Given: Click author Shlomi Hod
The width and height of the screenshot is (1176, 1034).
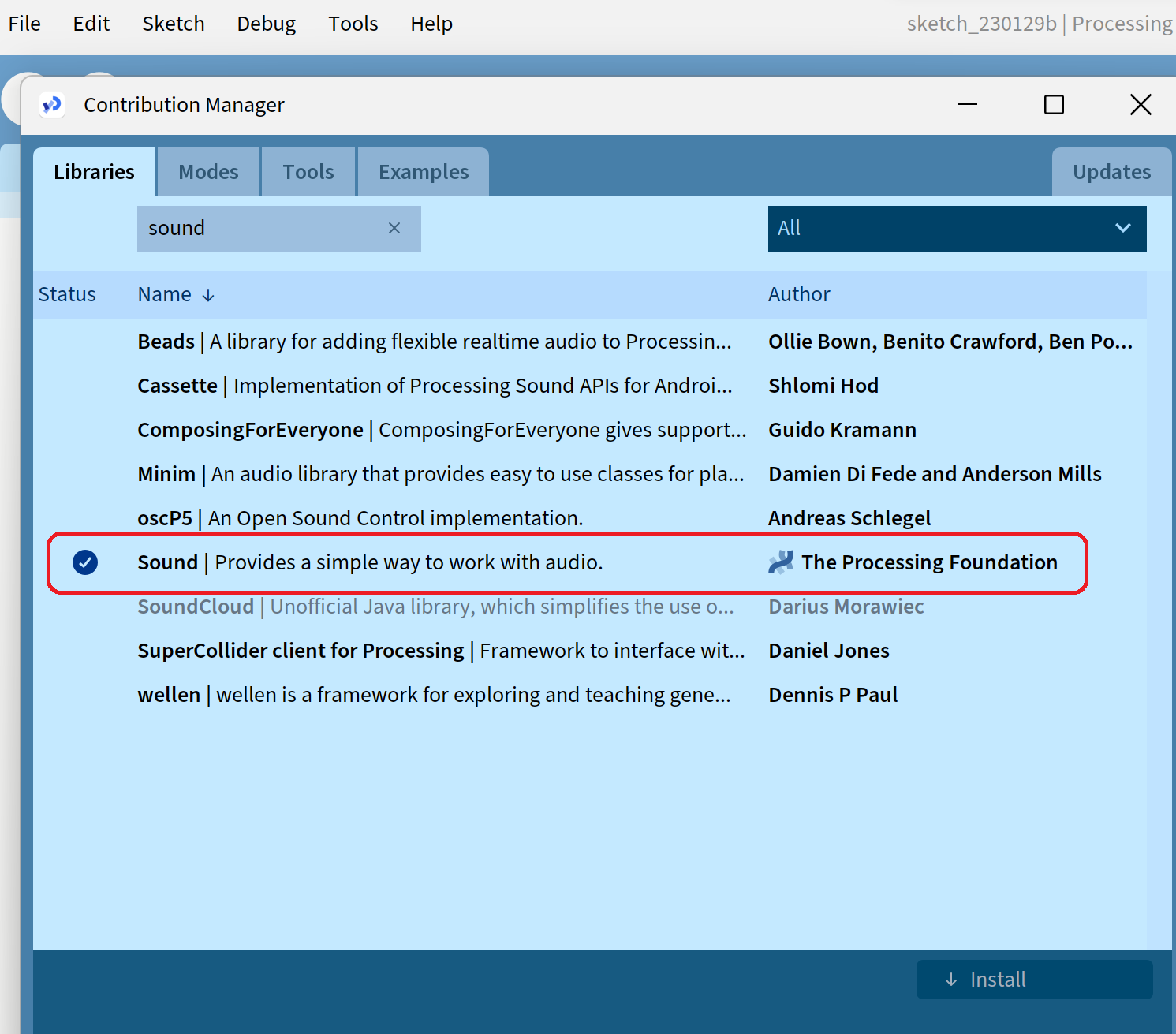Looking at the screenshot, I should pos(823,386).
